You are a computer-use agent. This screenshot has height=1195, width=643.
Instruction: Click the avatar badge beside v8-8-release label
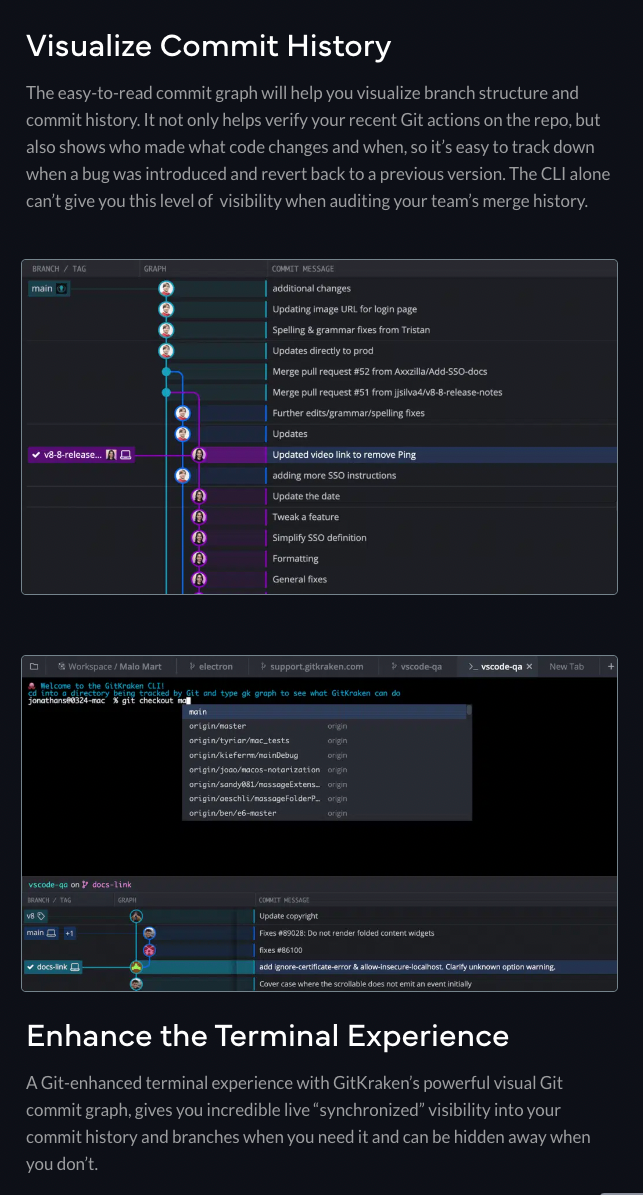112,454
